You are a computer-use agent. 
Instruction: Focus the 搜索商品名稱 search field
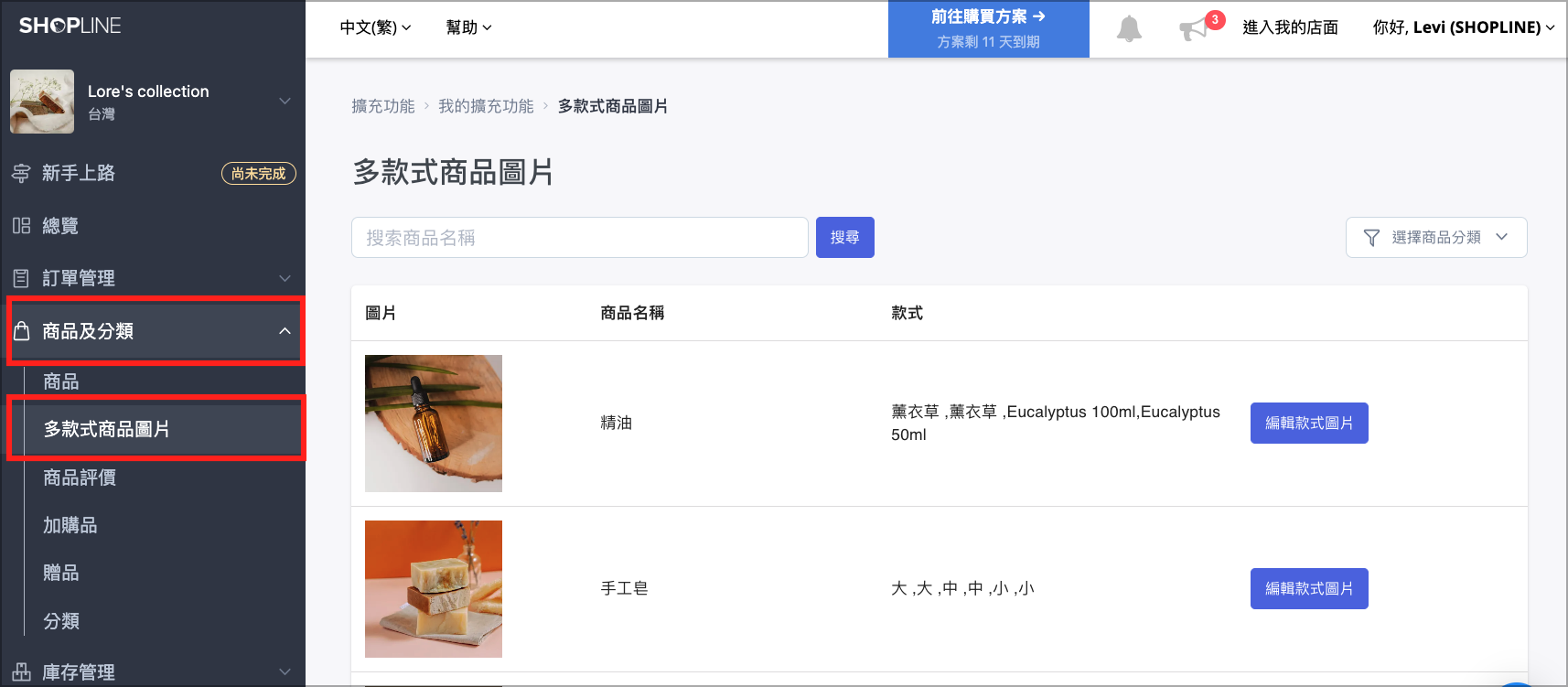click(x=580, y=238)
